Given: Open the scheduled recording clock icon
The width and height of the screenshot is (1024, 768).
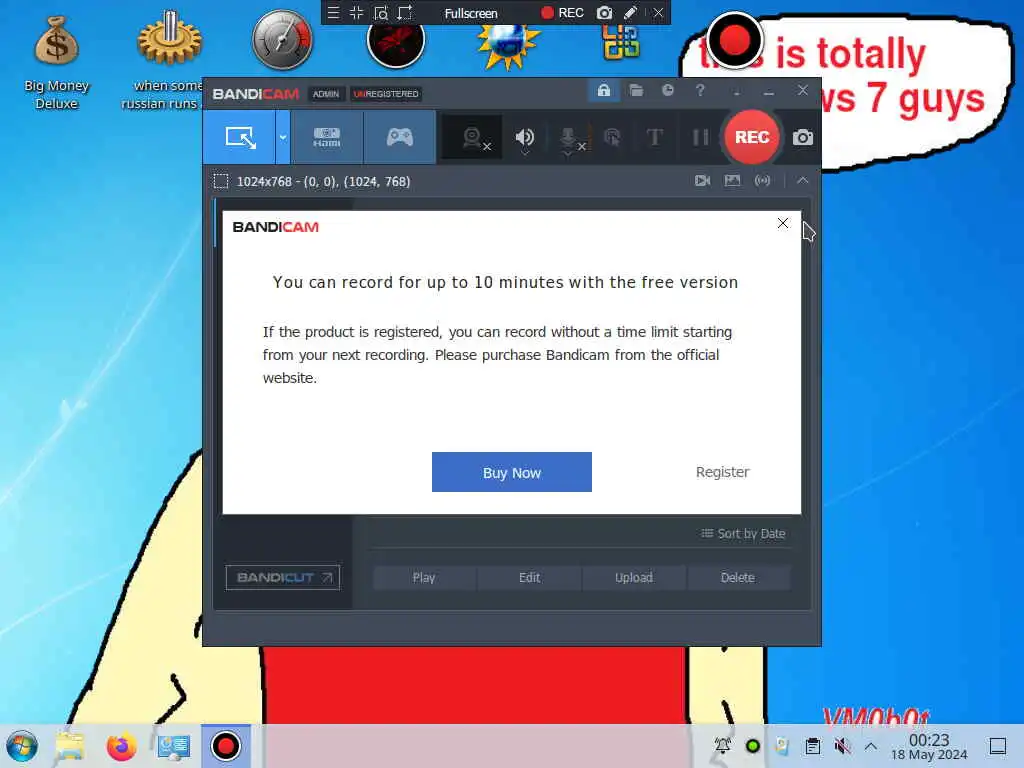Looking at the screenshot, I should pyautogui.click(x=667, y=90).
